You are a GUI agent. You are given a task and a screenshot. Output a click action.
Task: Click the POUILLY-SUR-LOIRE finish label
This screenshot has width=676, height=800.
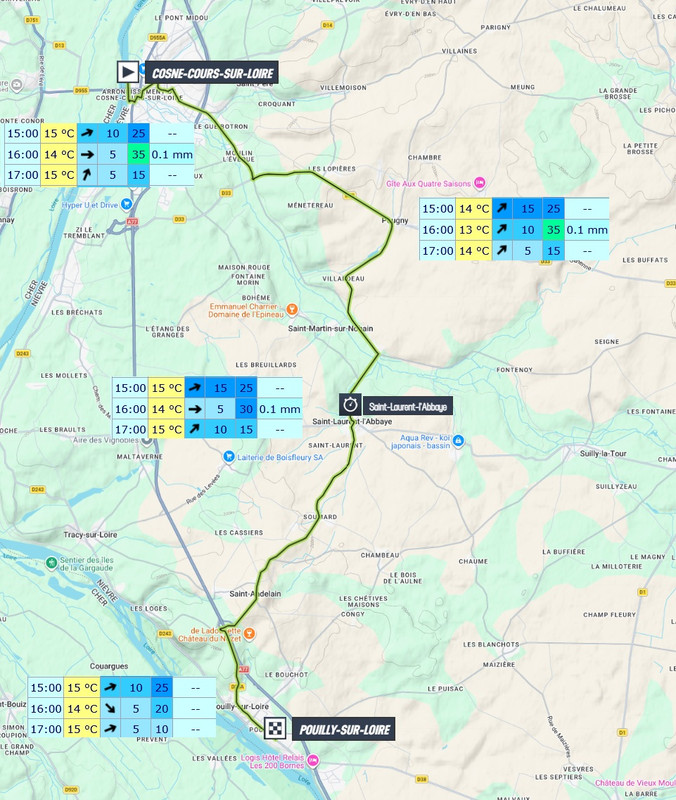344,730
